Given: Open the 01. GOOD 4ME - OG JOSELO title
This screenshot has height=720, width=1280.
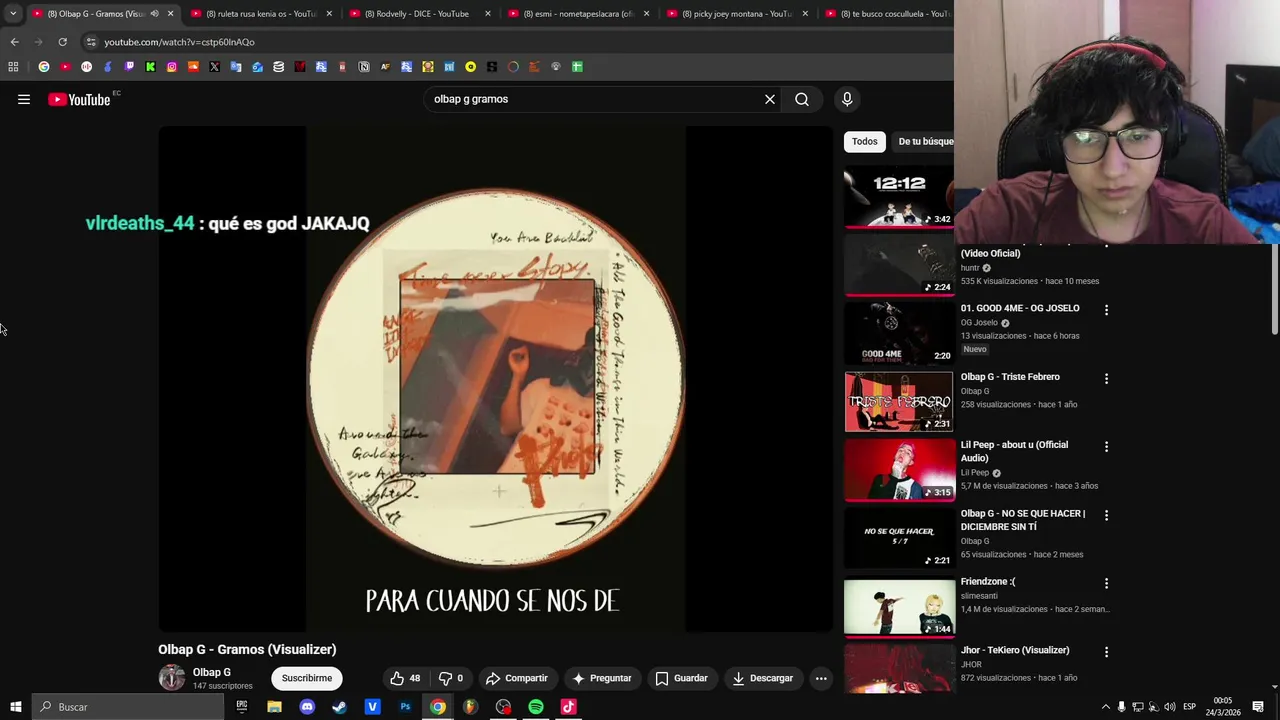Looking at the screenshot, I should [x=1020, y=308].
